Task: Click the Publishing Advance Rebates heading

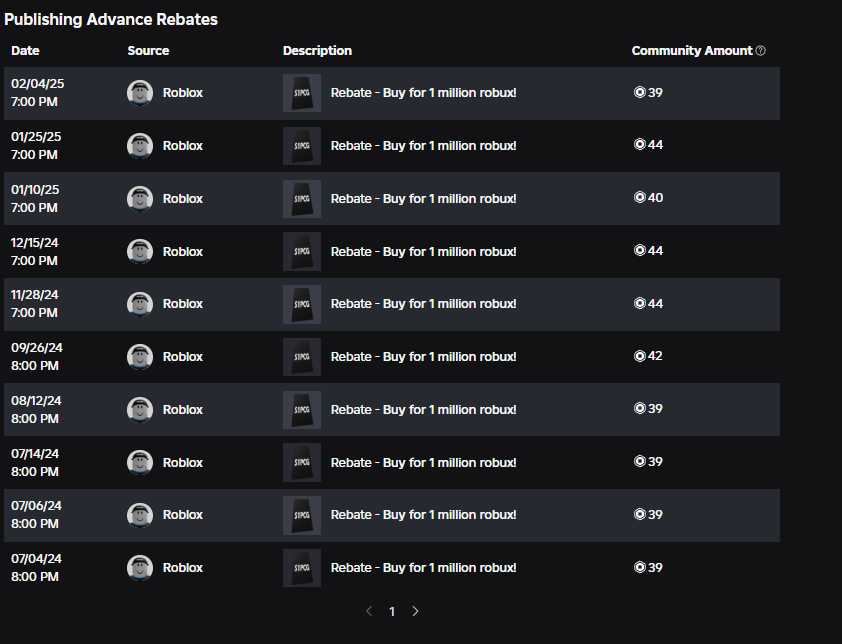Action: 111,19
